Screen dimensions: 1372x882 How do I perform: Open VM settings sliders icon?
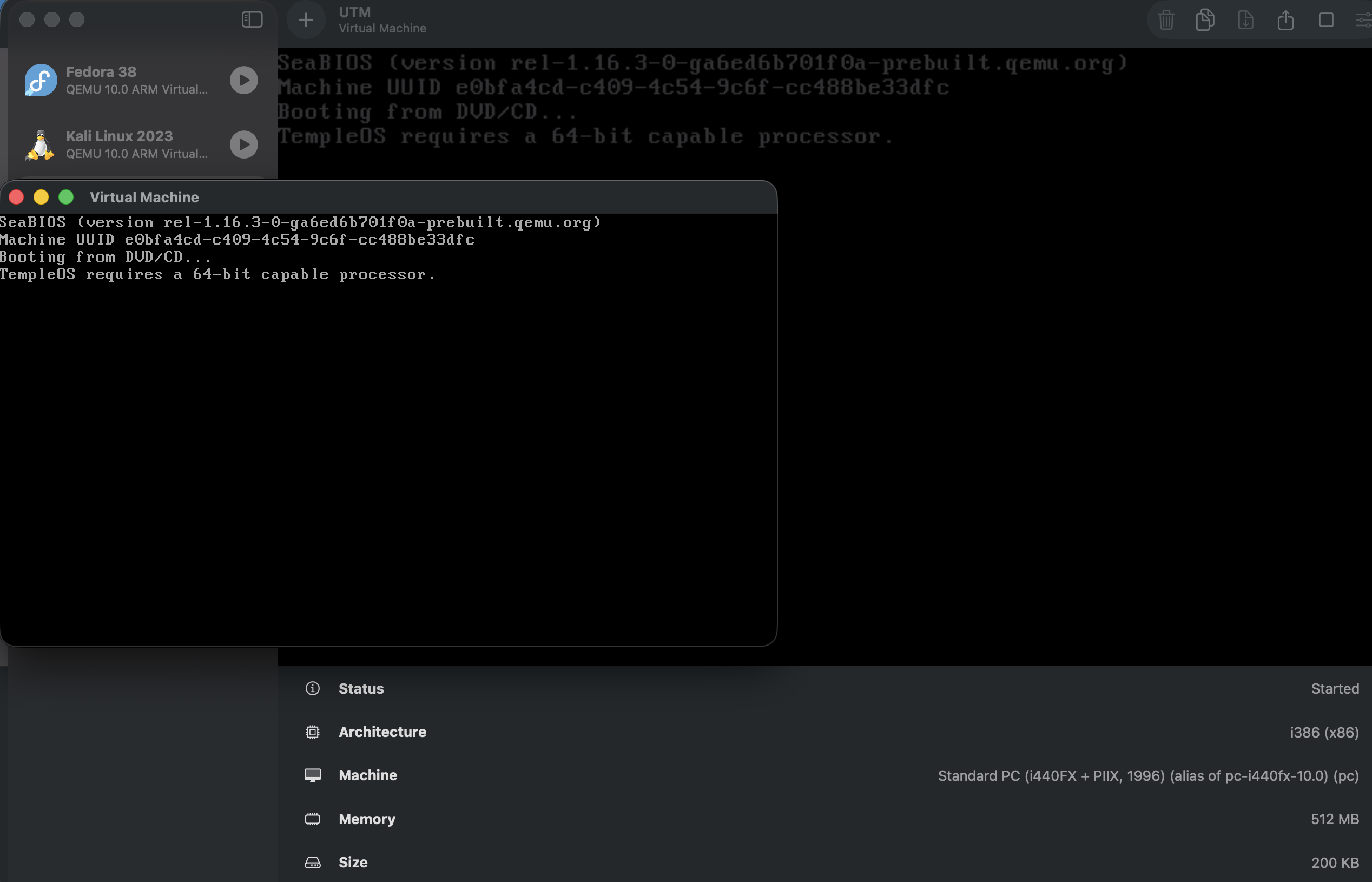(x=1363, y=20)
